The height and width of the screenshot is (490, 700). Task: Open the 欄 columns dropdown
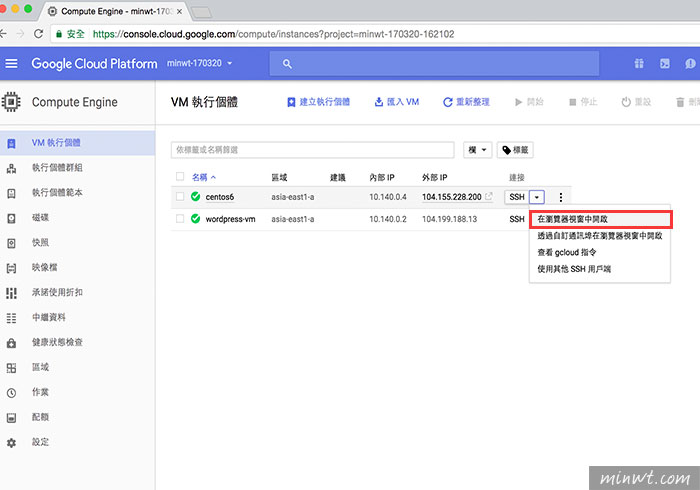477,150
